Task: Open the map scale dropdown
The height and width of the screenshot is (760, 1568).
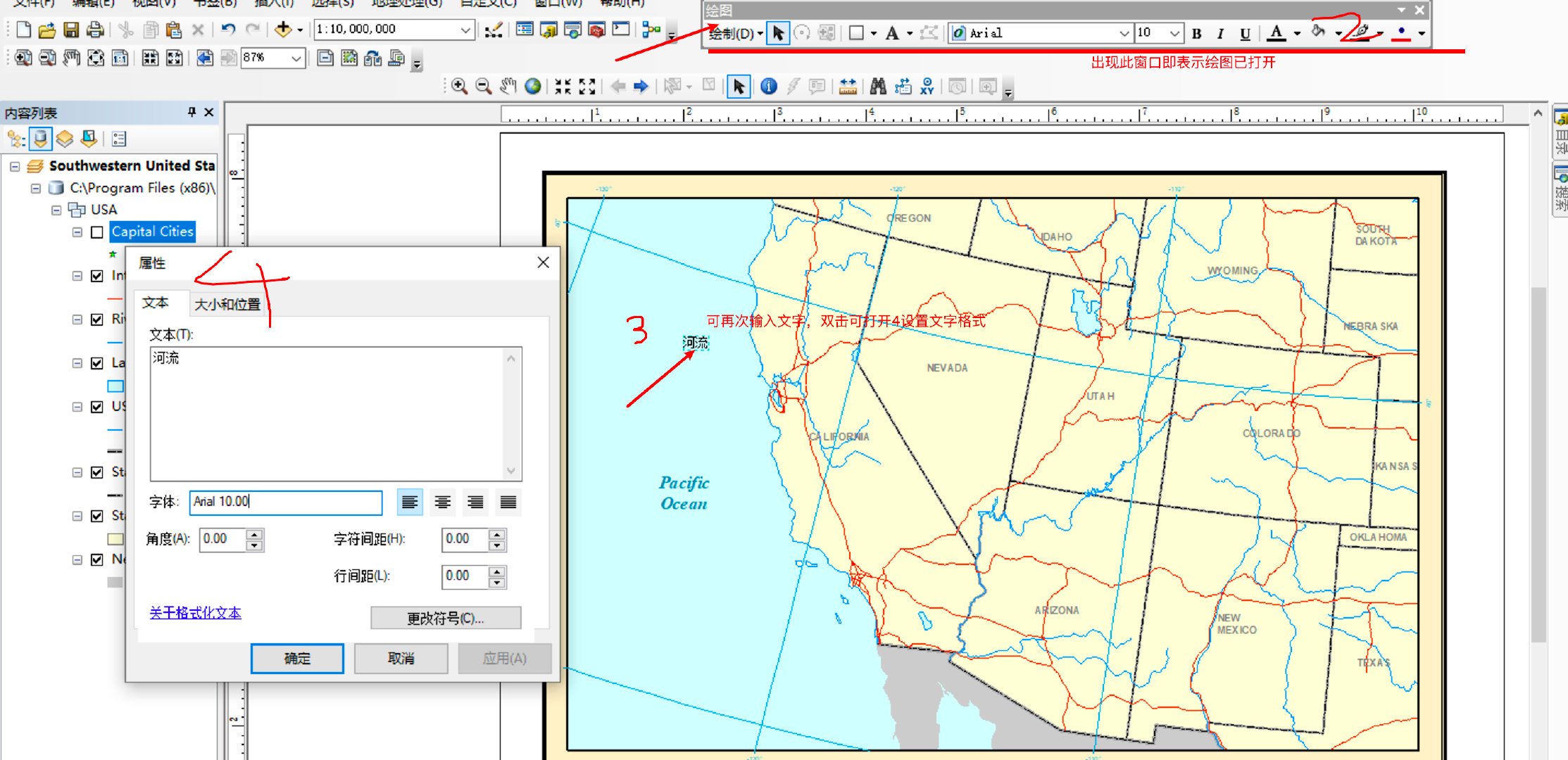Action: (x=465, y=30)
